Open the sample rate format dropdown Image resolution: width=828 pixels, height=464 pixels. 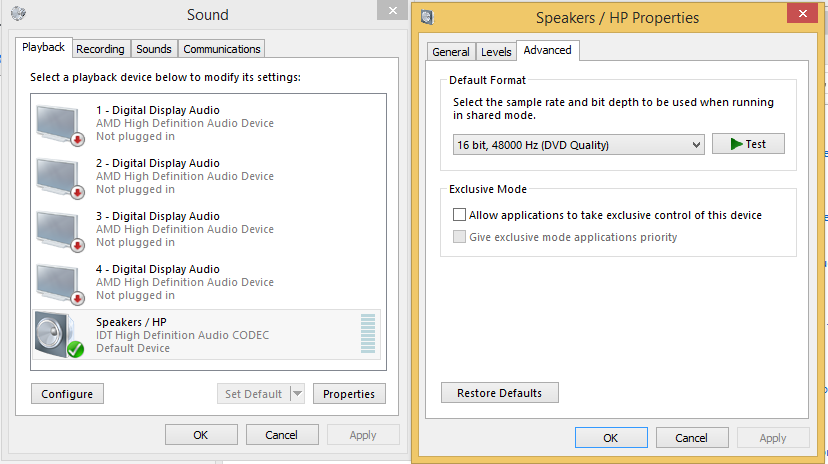(579, 145)
